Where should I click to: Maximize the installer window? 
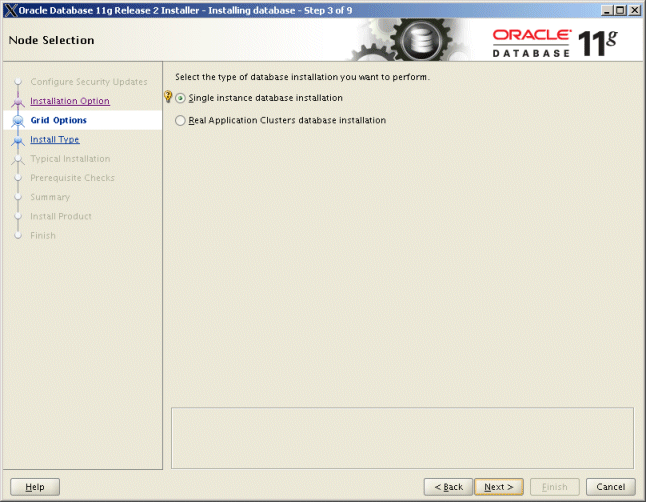620,10
